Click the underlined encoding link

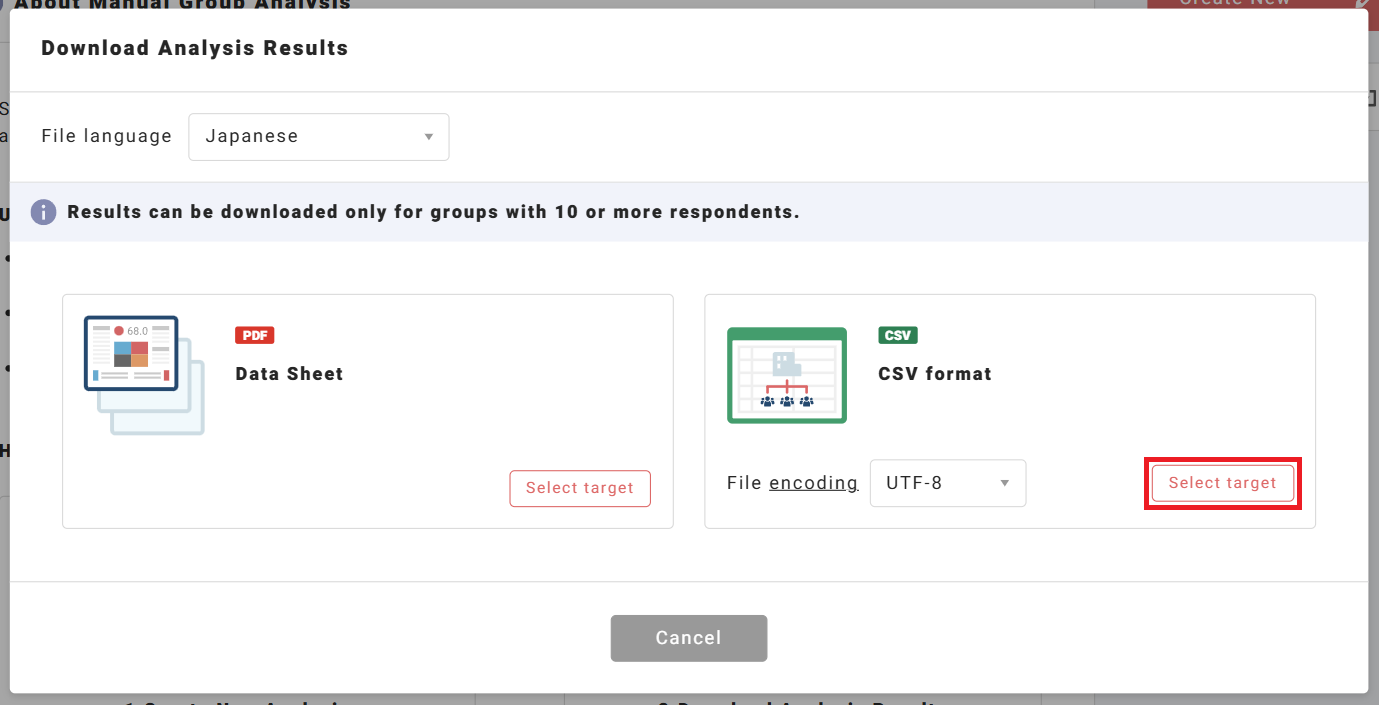[814, 483]
